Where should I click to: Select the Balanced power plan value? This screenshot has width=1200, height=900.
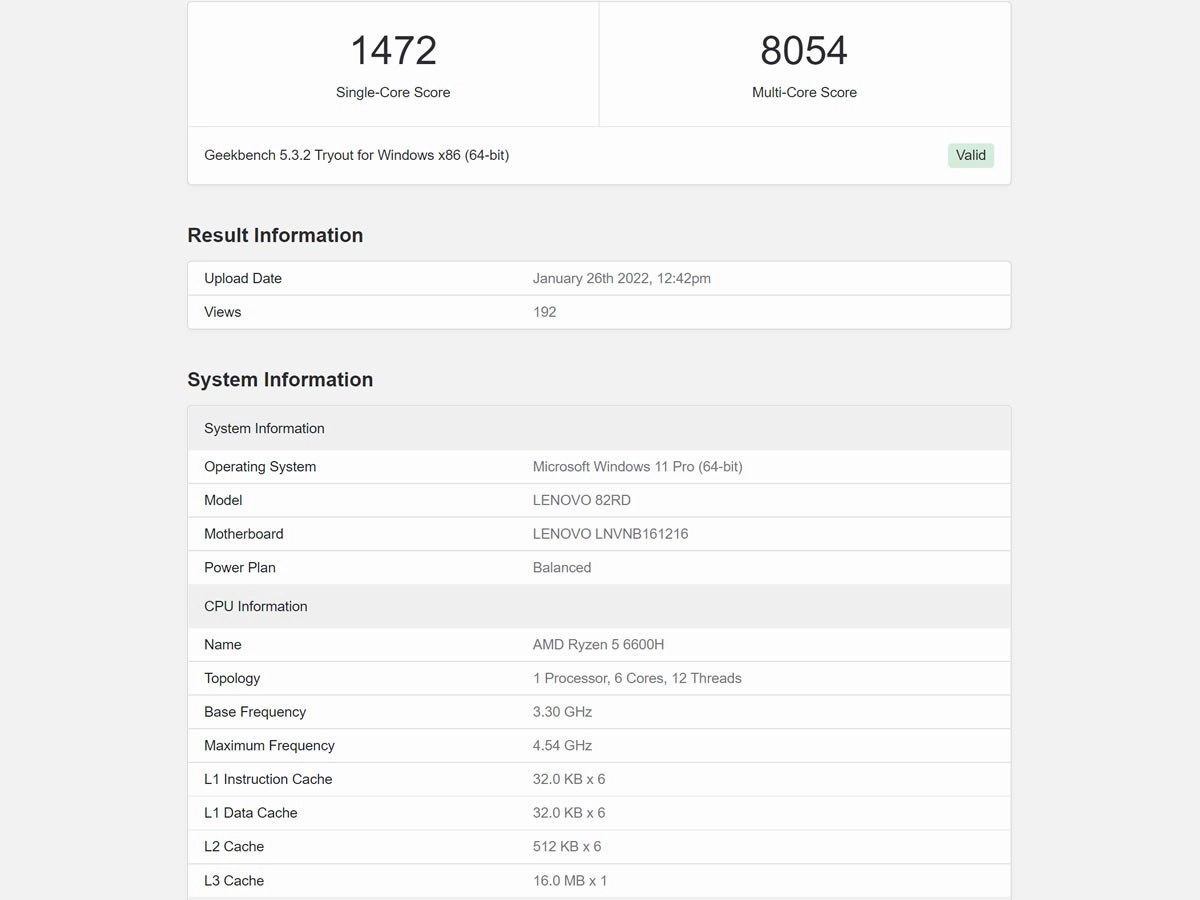coord(562,567)
